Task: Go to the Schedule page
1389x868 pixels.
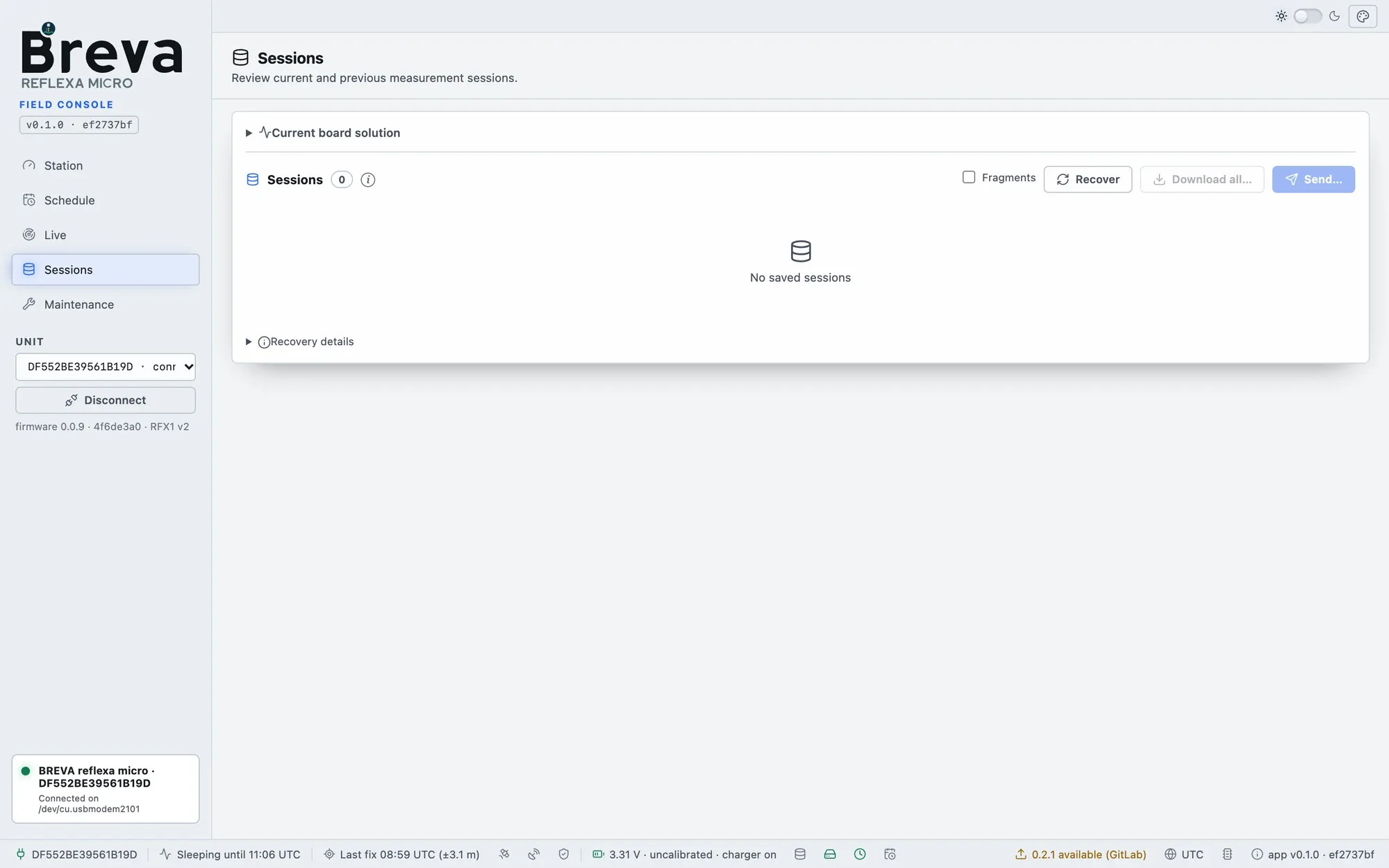Action: coord(106,200)
